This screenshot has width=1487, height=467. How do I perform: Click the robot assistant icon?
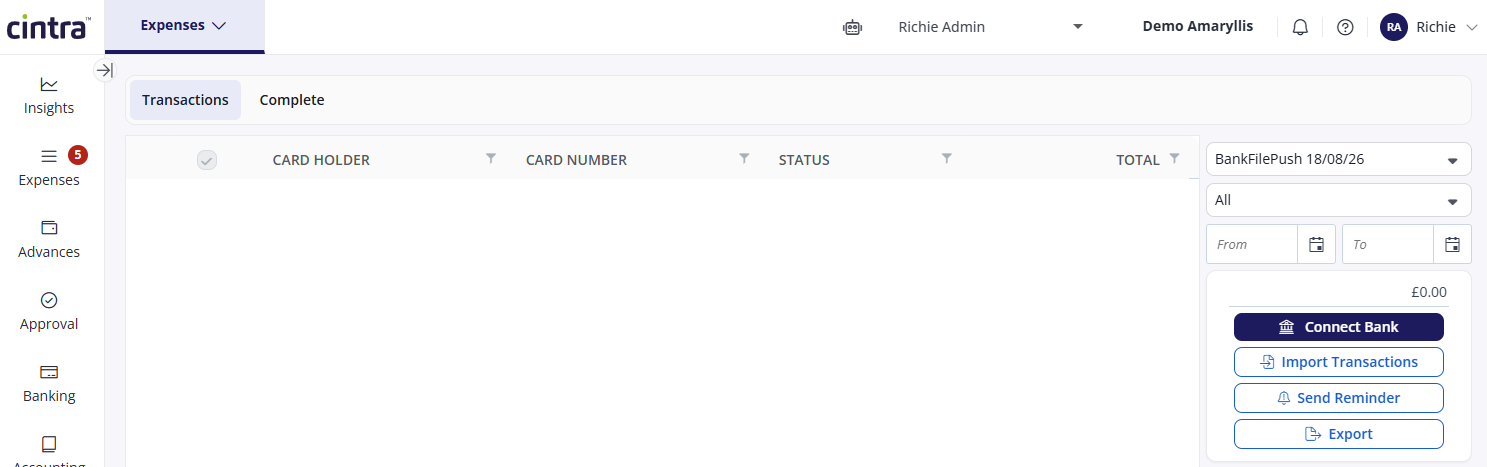click(852, 27)
